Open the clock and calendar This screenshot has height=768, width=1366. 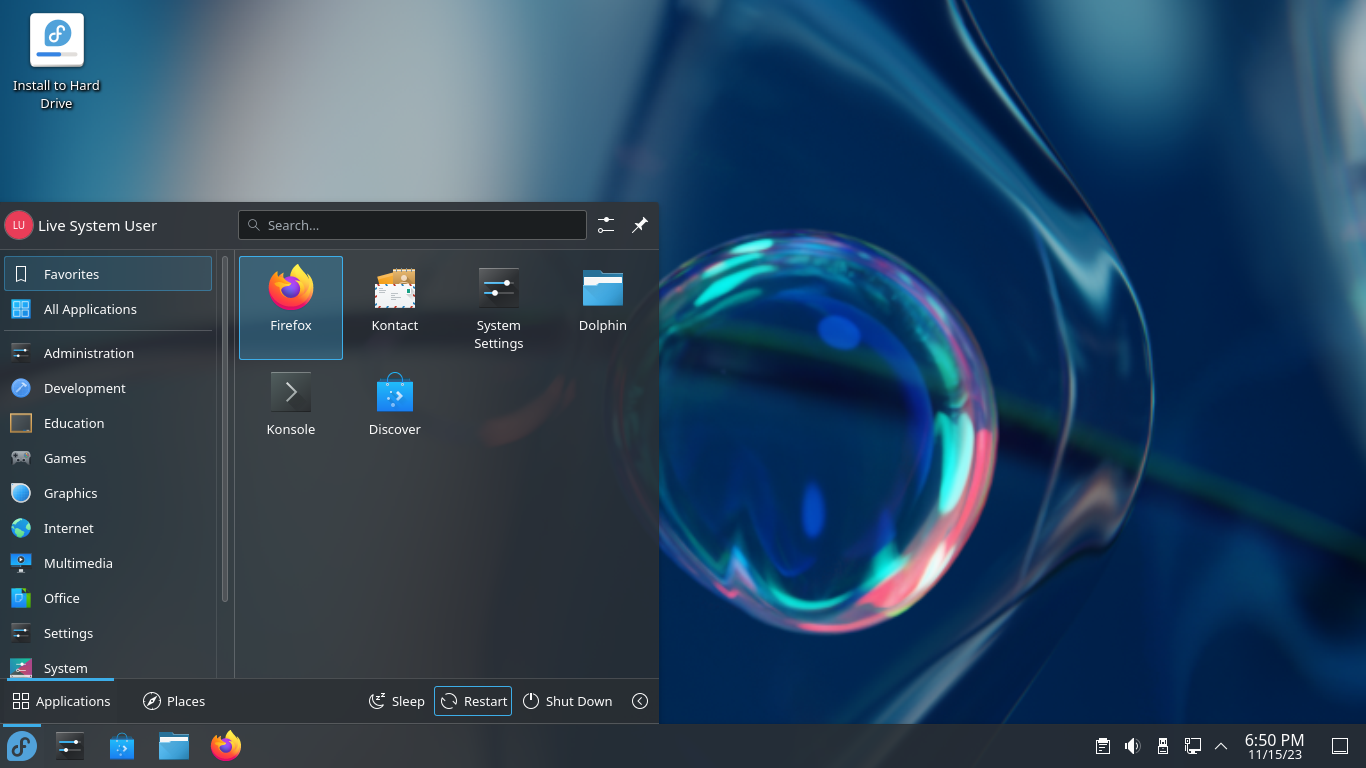[1274, 746]
